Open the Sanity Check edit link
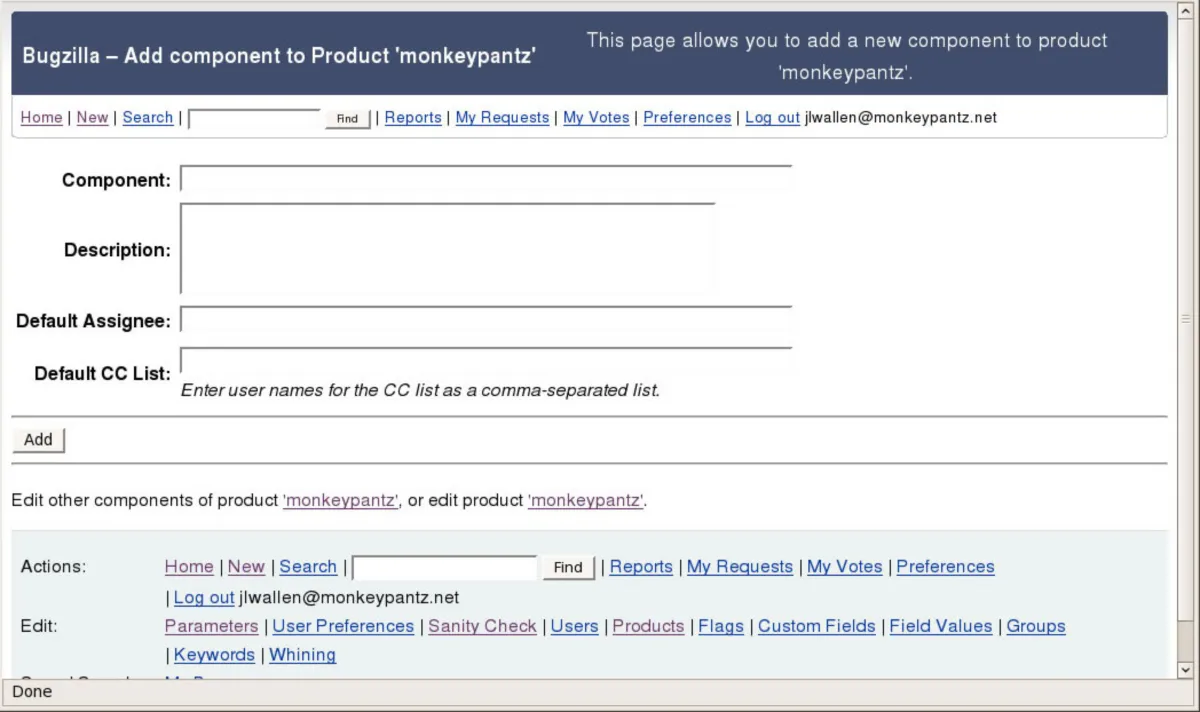Viewport: 1200px width, 712px height. (482, 626)
